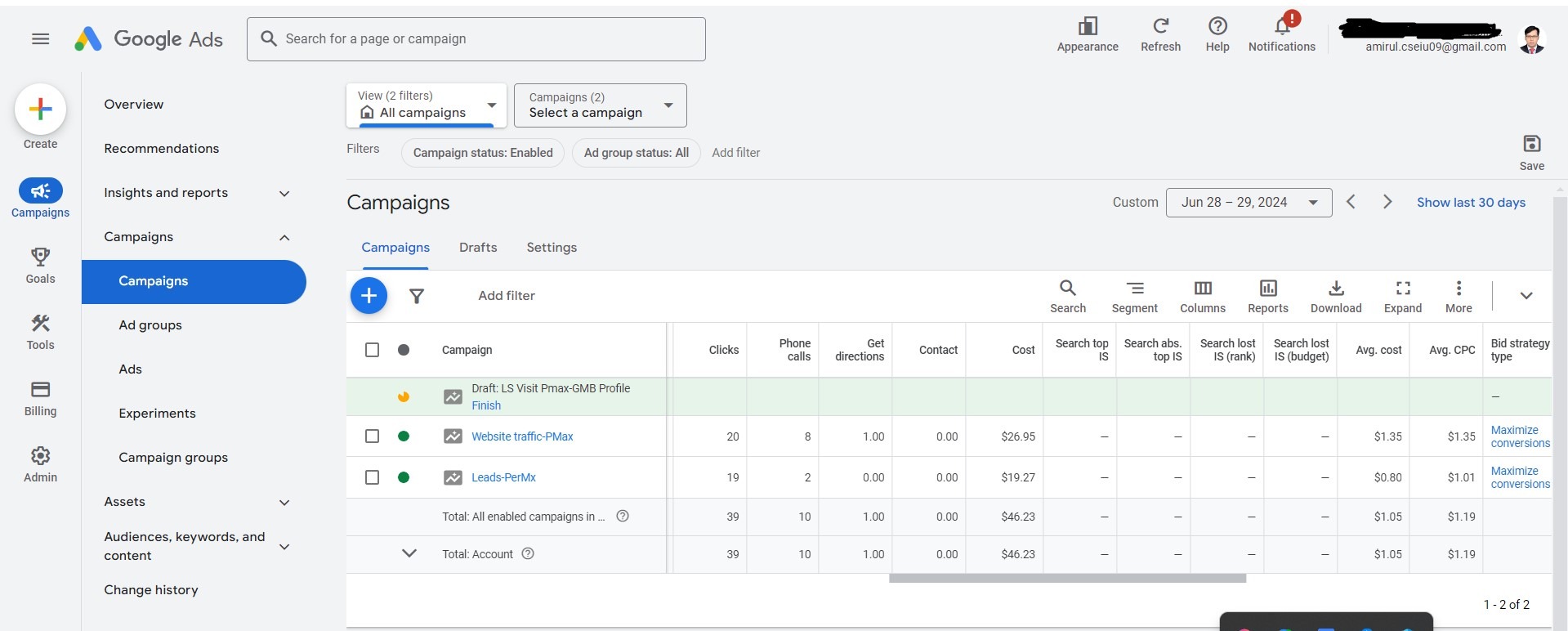Open the date range picker
The height and width of the screenshot is (631, 1568).
[1249, 202]
